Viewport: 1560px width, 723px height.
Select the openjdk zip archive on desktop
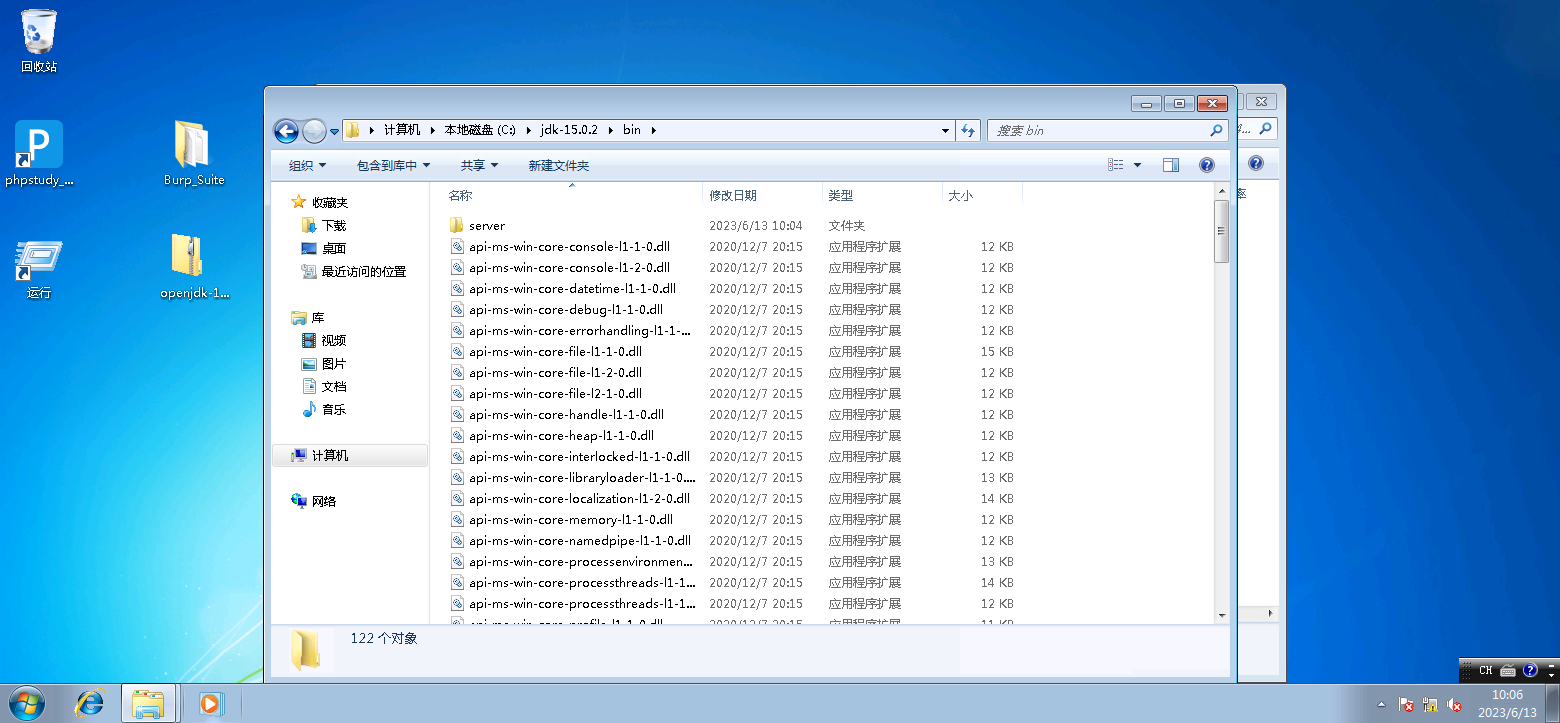click(x=194, y=268)
